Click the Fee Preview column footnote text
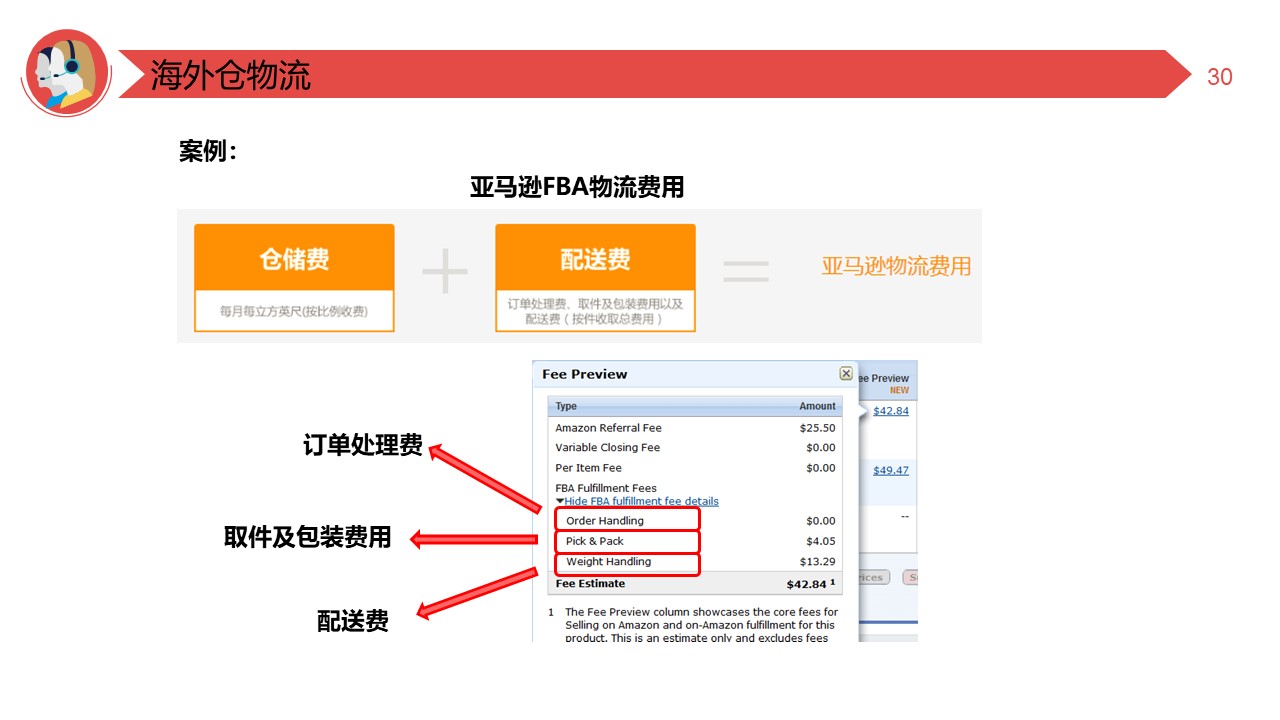This screenshot has height=720, width=1280. coord(701,625)
